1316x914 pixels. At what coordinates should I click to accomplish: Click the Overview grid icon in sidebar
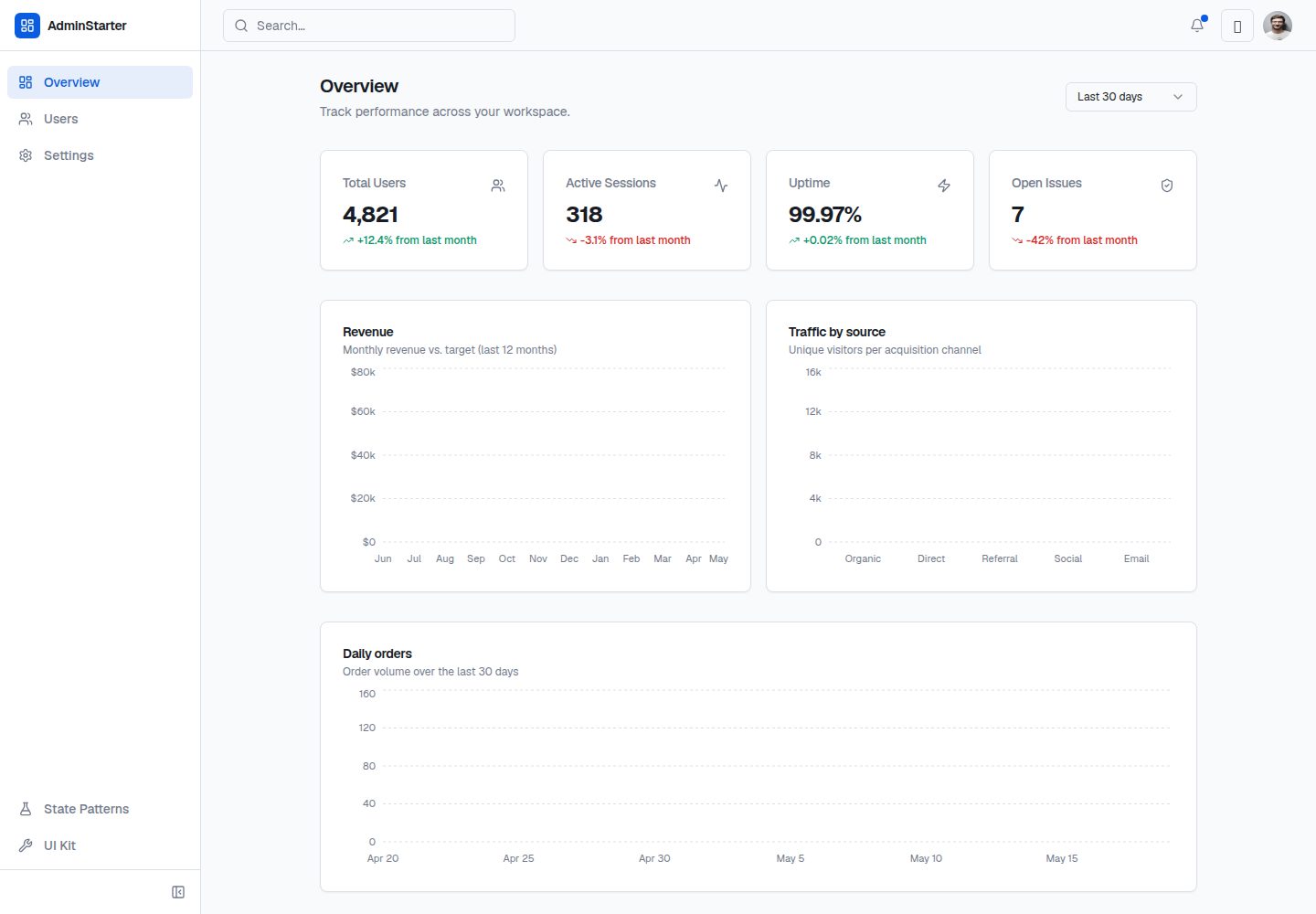[x=26, y=82]
